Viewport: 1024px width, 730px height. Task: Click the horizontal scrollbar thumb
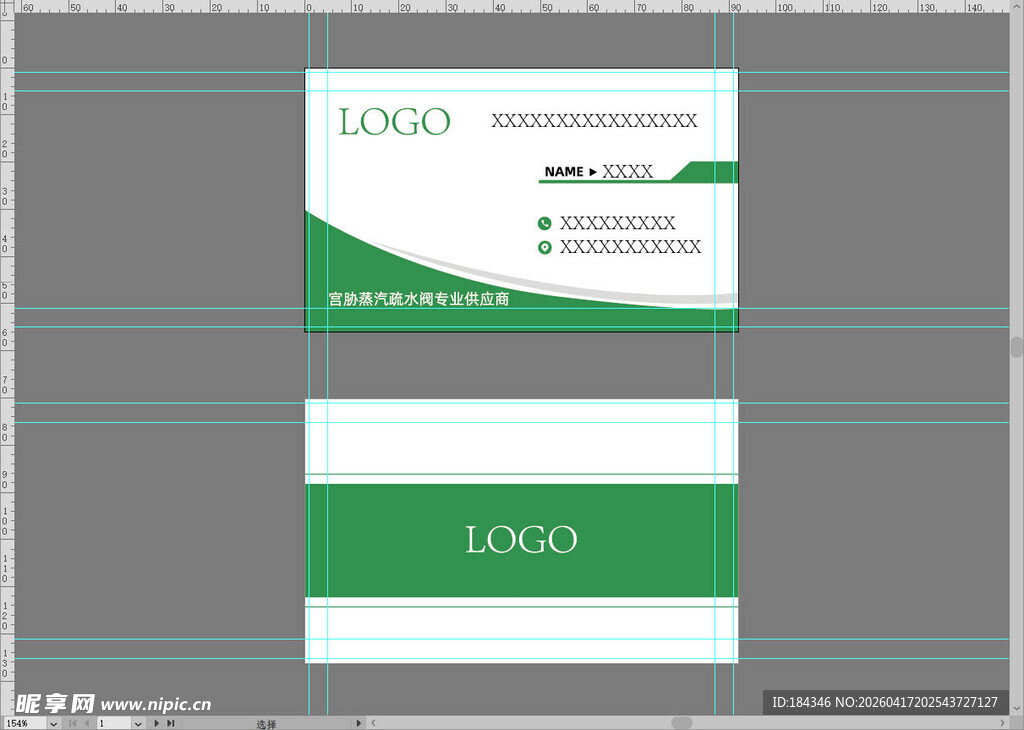tap(681, 723)
